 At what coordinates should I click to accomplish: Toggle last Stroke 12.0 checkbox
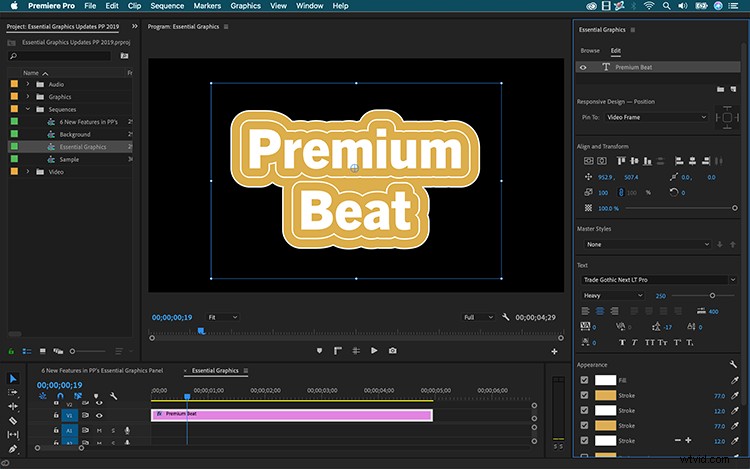584,440
